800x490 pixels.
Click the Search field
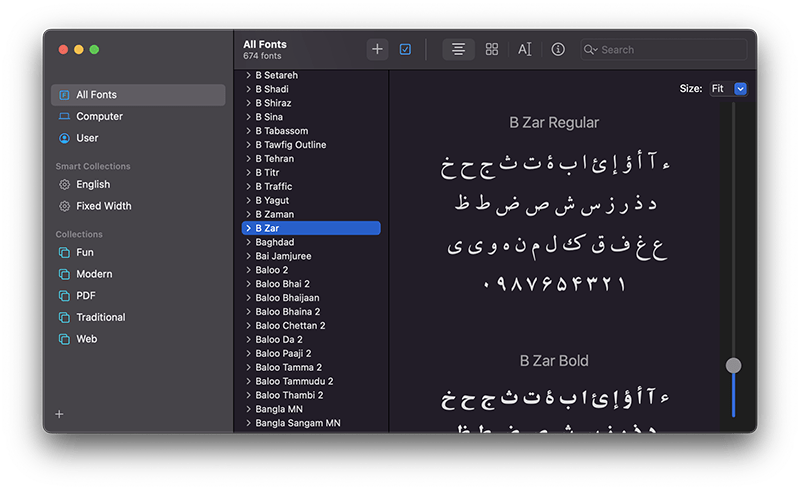pos(664,50)
